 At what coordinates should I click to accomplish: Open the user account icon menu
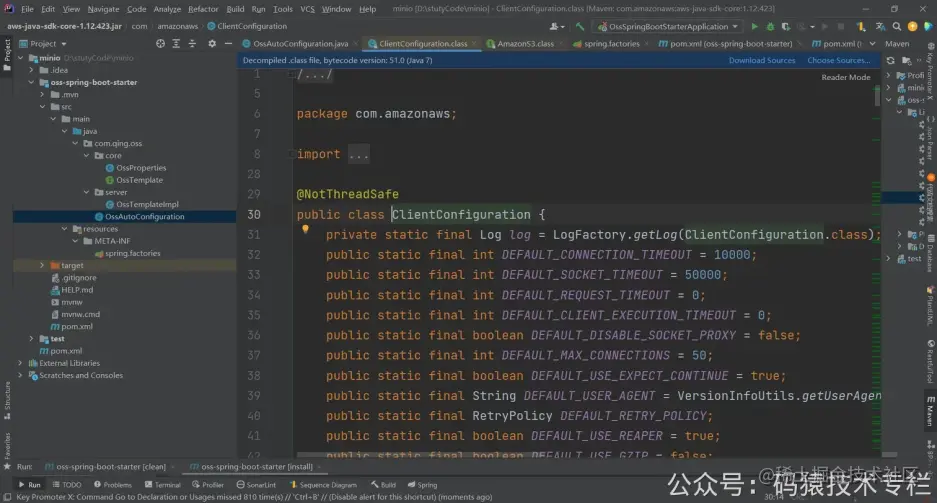pos(556,26)
